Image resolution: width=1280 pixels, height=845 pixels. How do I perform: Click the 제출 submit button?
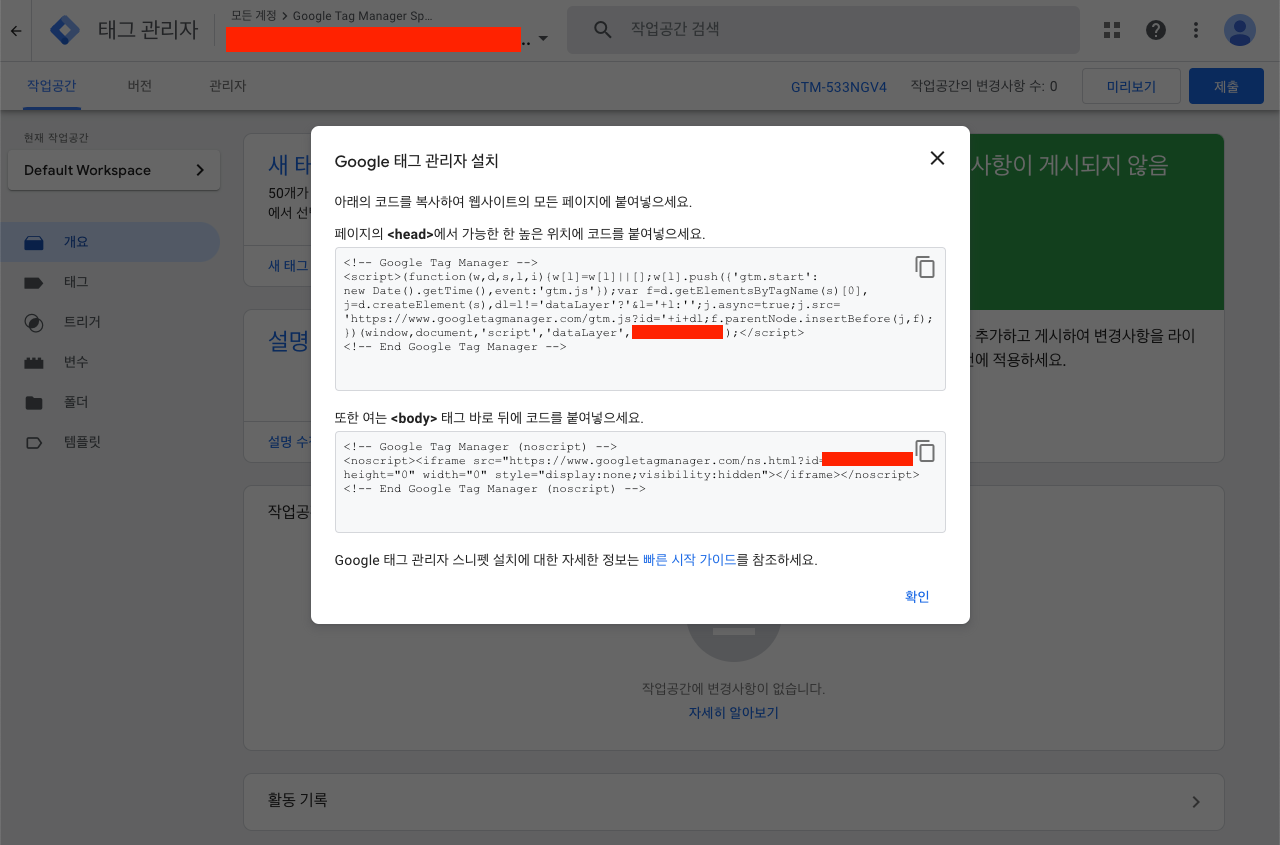pyautogui.click(x=1226, y=87)
